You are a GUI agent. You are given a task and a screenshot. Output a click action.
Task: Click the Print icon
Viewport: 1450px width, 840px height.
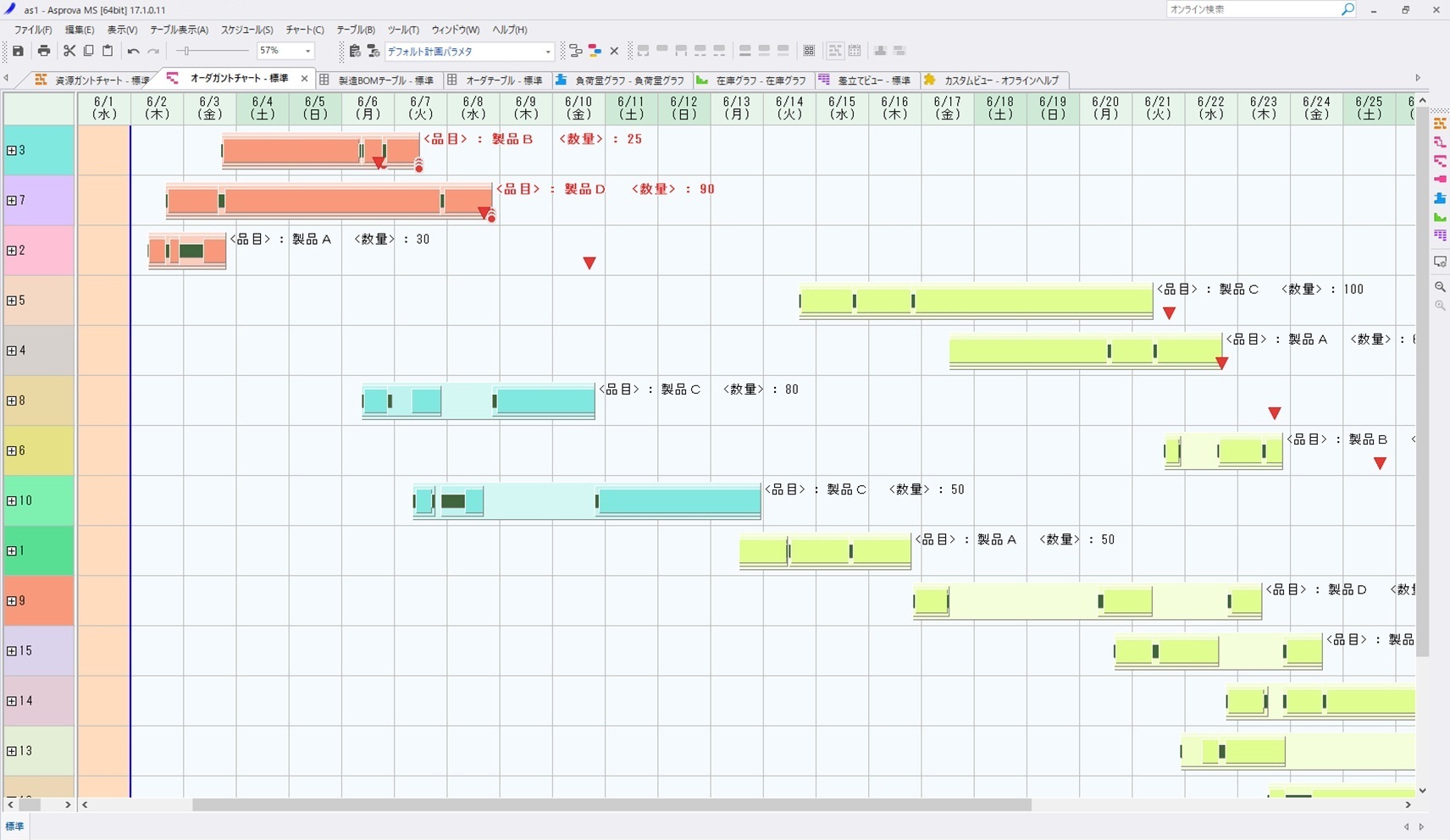point(44,52)
